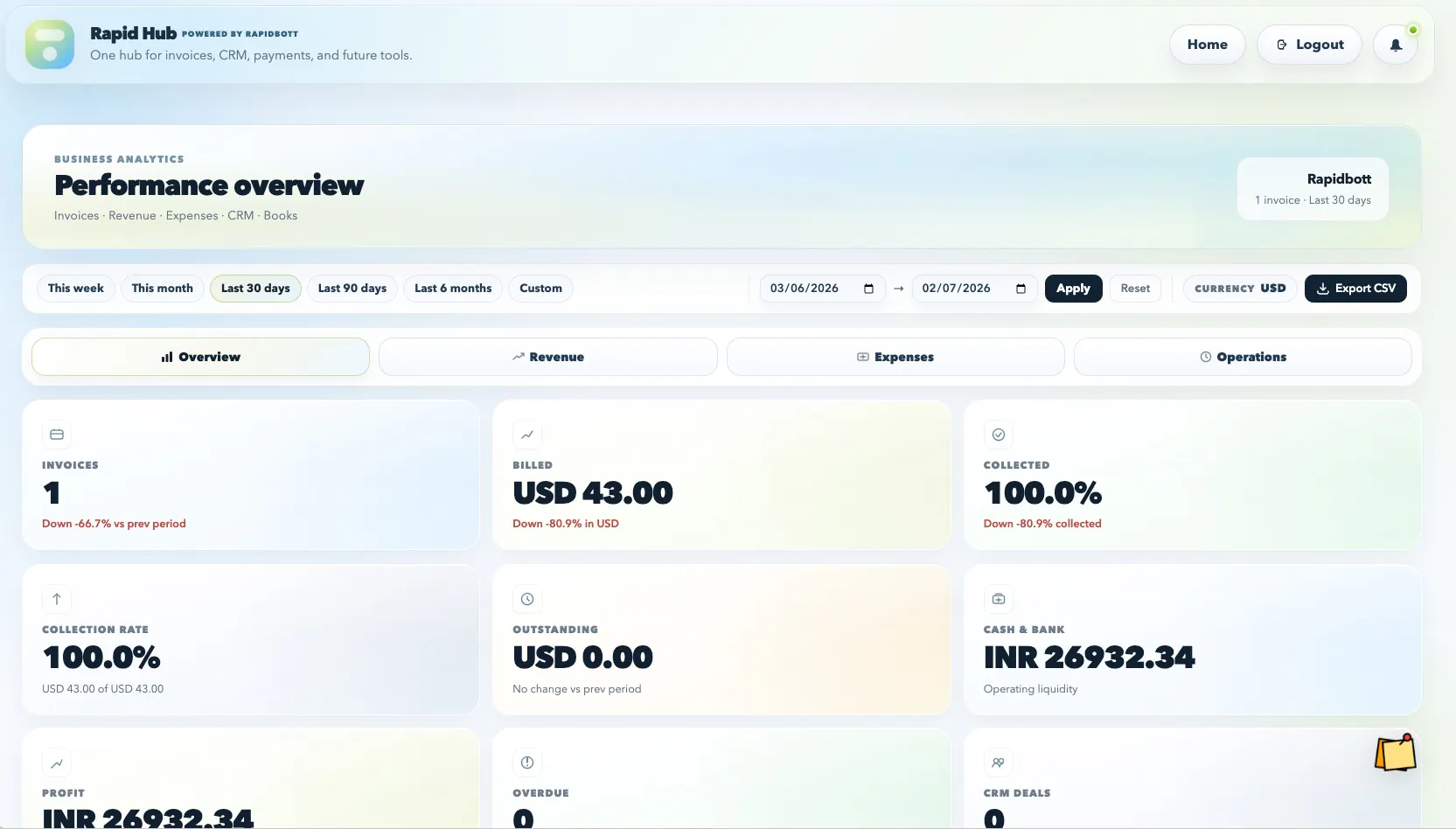Click the USD 0.00 outstanding value
This screenshot has height=829, width=1456.
click(582, 658)
